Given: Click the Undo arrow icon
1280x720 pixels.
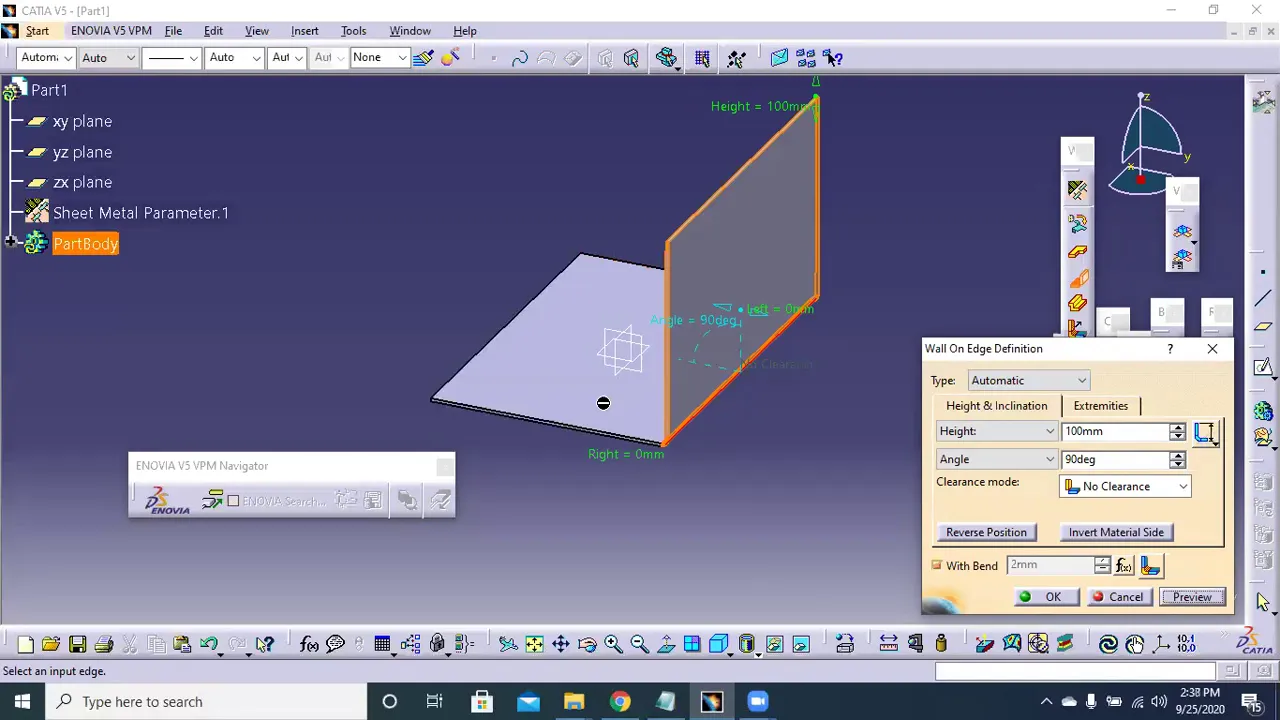Looking at the screenshot, I should (208, 645).
